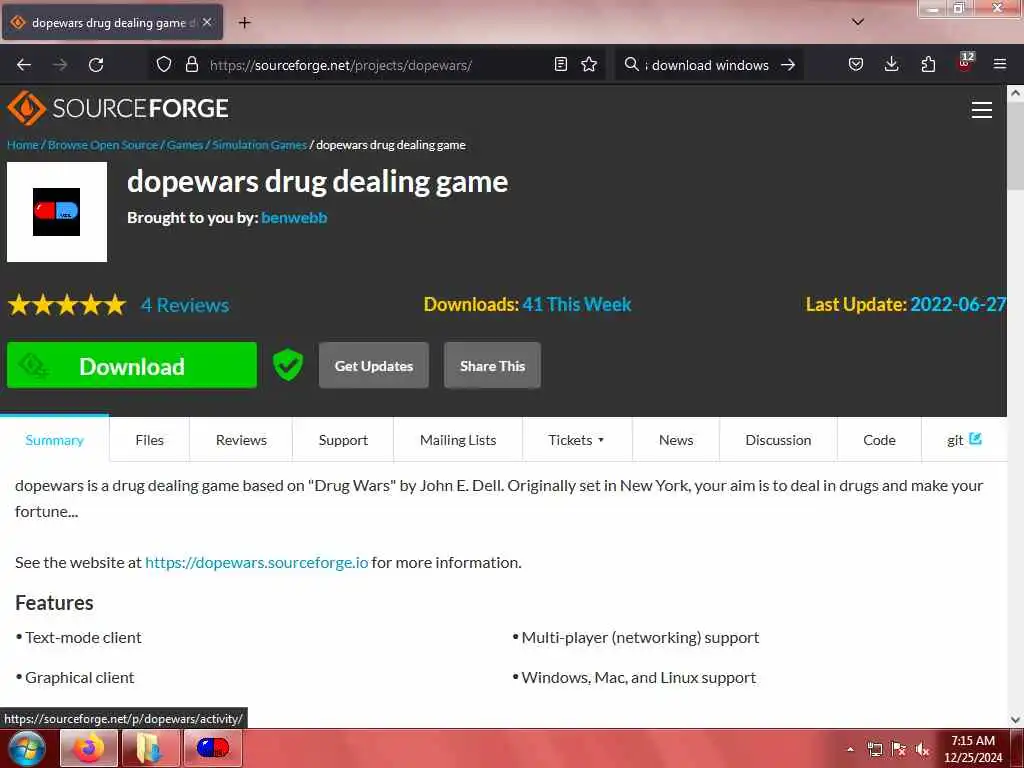Click the green Download button

[x=132, y=365]
